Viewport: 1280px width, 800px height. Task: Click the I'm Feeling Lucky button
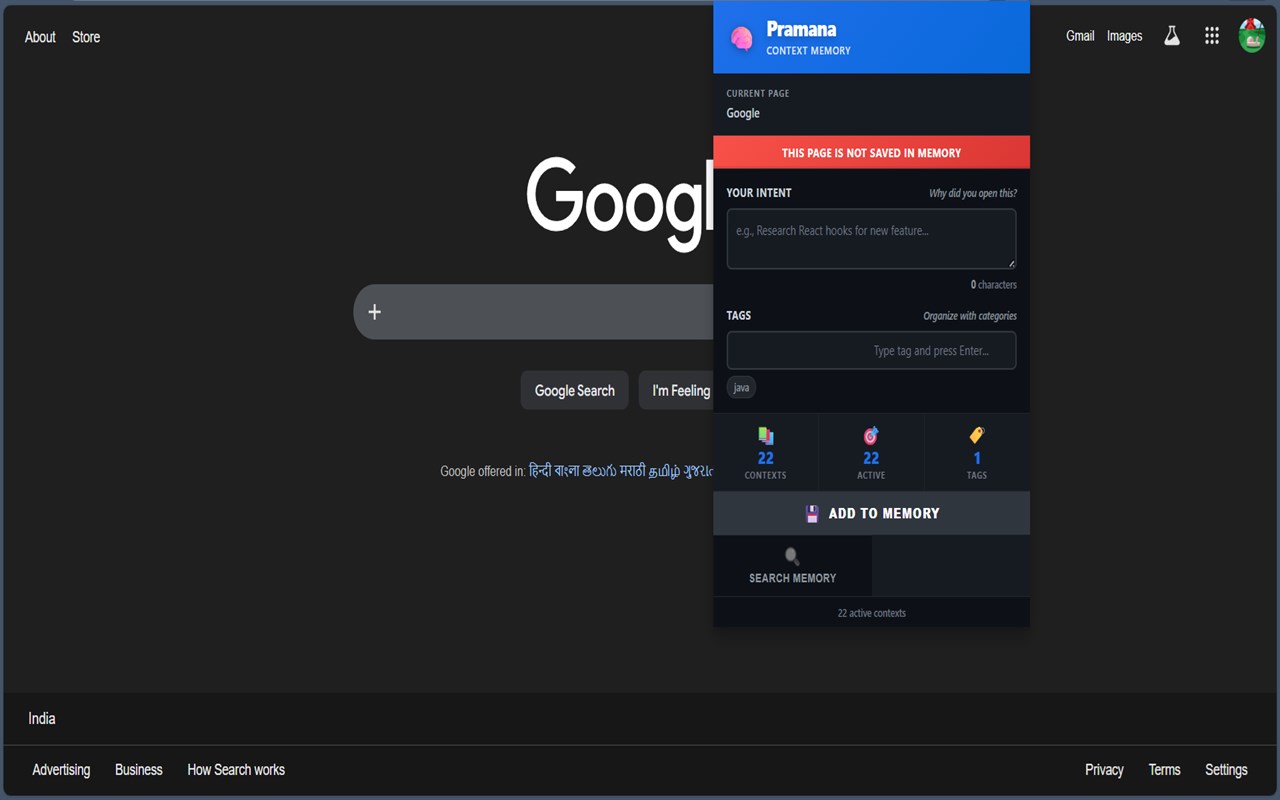pyautogui.click(x=676, y=390)
